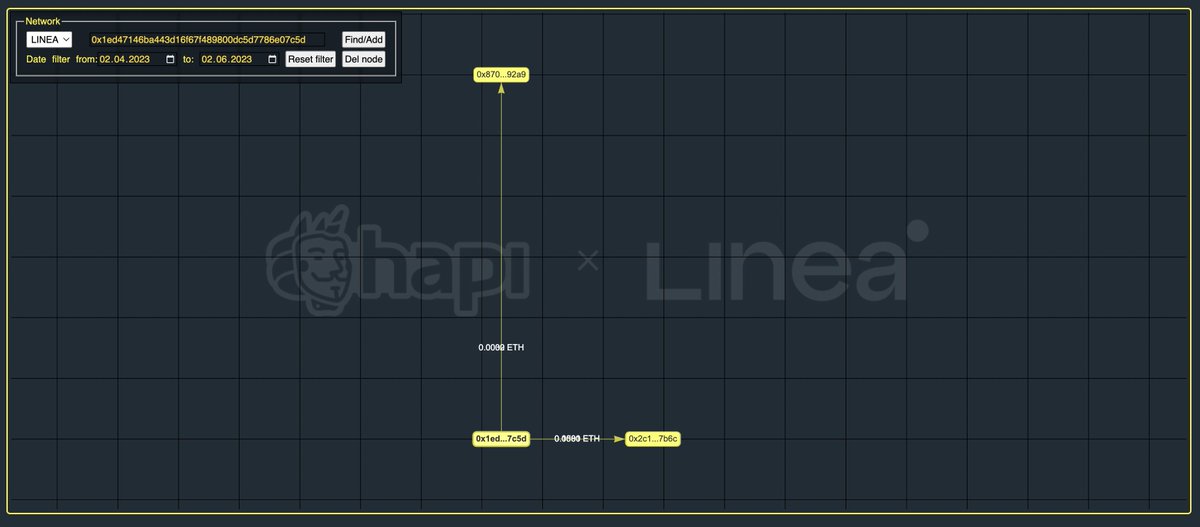Click the Del node button
Screen dimensions: 1200x527
click(362, 59)
